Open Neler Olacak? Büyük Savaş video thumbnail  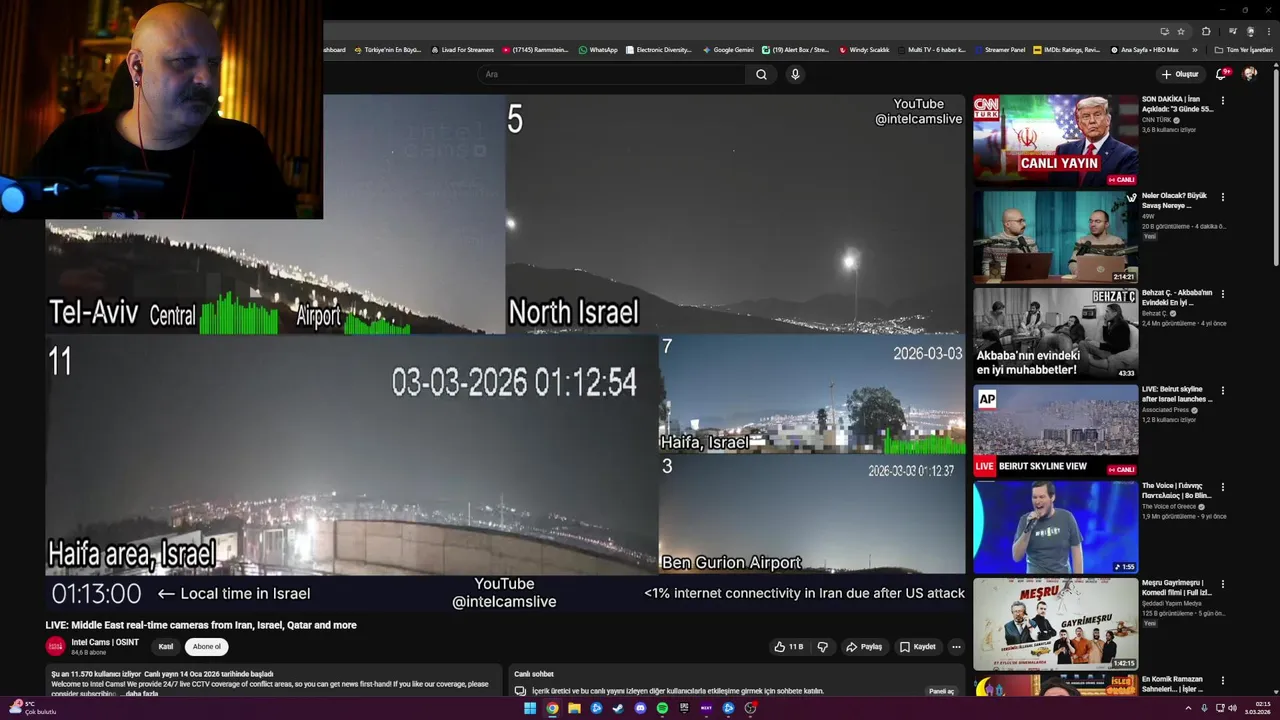tap(1055, 237)
